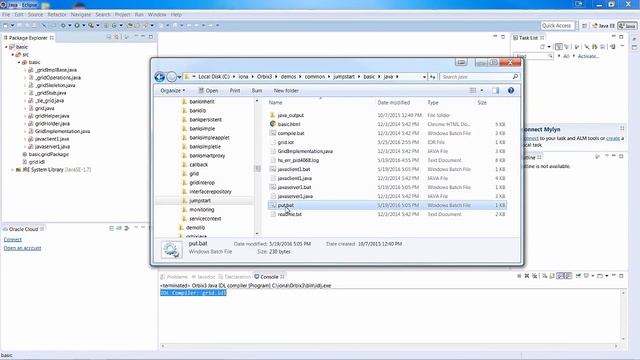
Task: Expand JRE System Library node
Action: pyautogui.click(x=13, y=170)
